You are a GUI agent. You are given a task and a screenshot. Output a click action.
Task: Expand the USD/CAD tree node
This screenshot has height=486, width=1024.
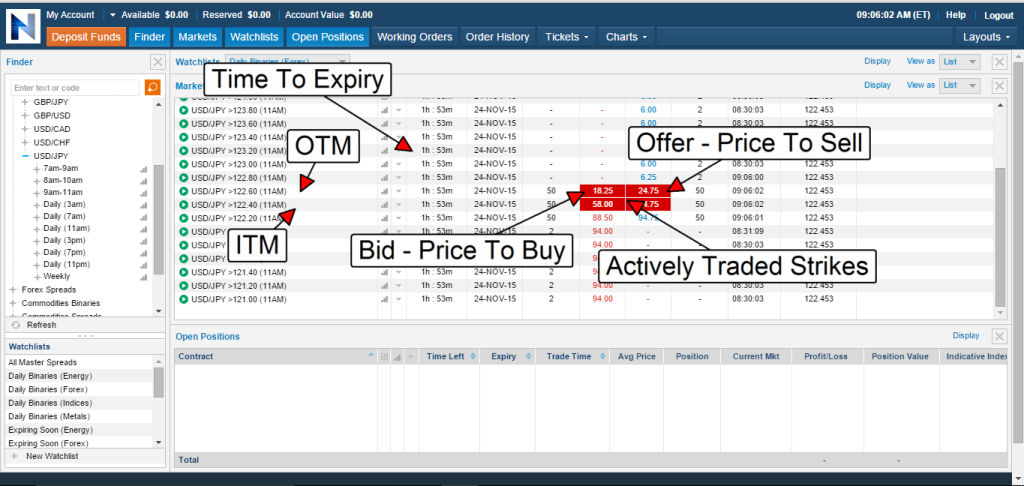point(25,129)
